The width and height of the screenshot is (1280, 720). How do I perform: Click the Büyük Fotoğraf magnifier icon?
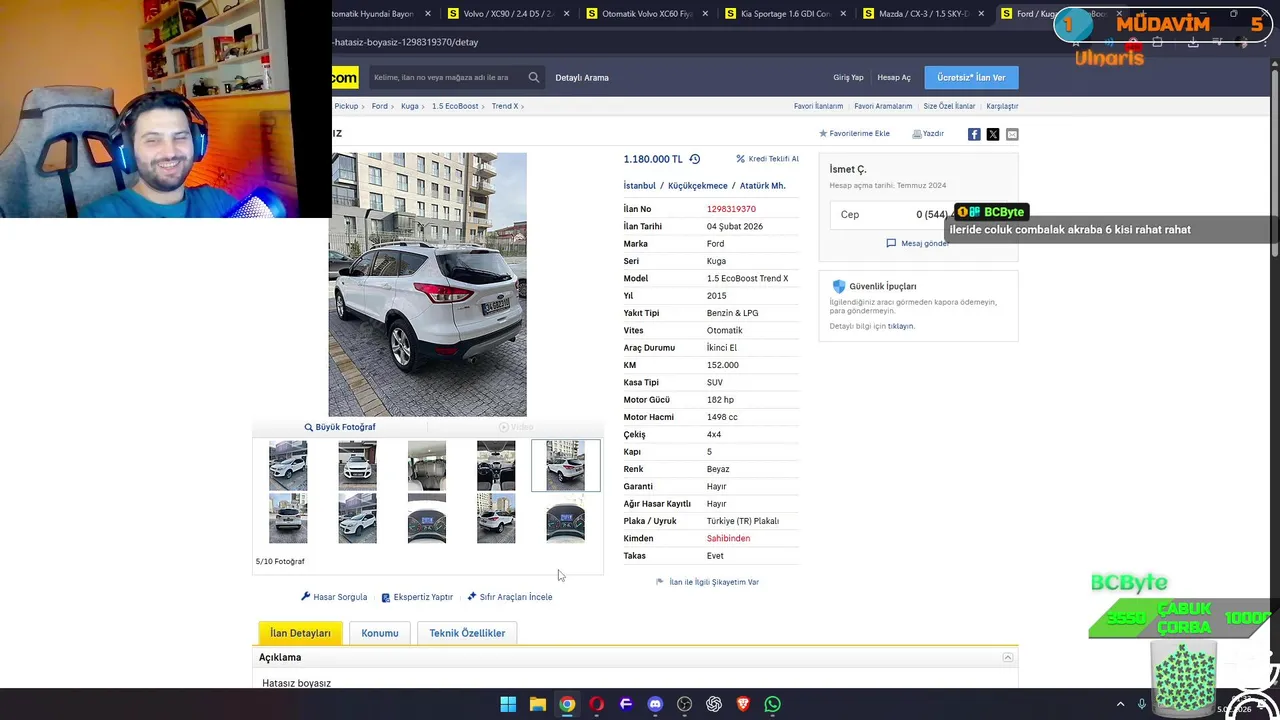[309, 427]
